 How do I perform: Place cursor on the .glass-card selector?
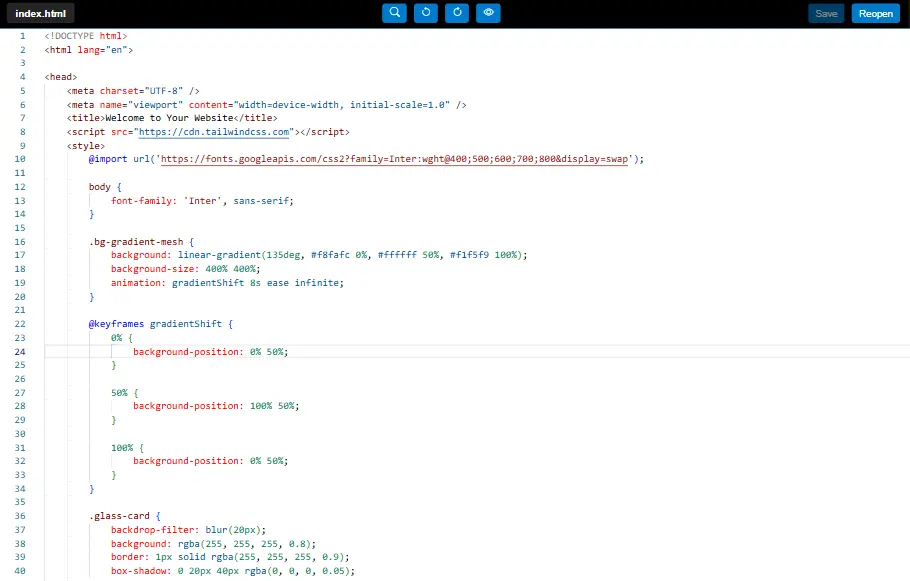[118, 516]
